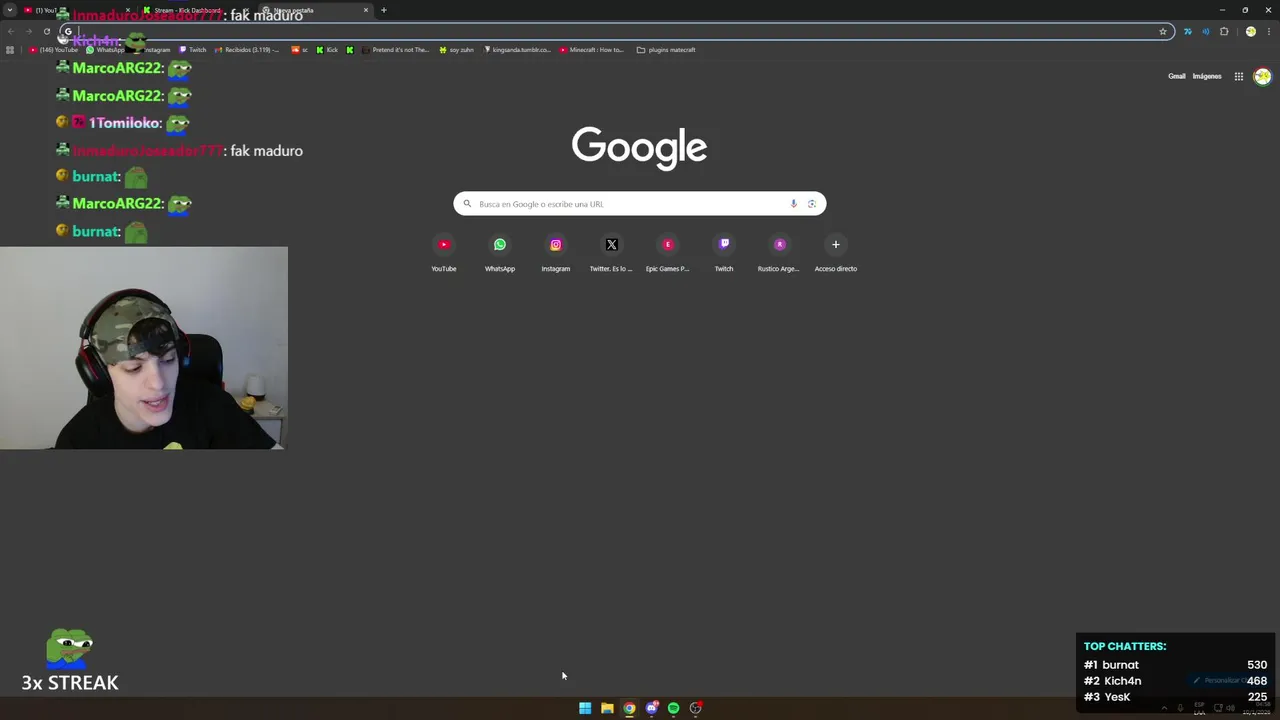Open the Gmail link
The width and height of the screenshot is (1280, 720).
point(1177,76)
